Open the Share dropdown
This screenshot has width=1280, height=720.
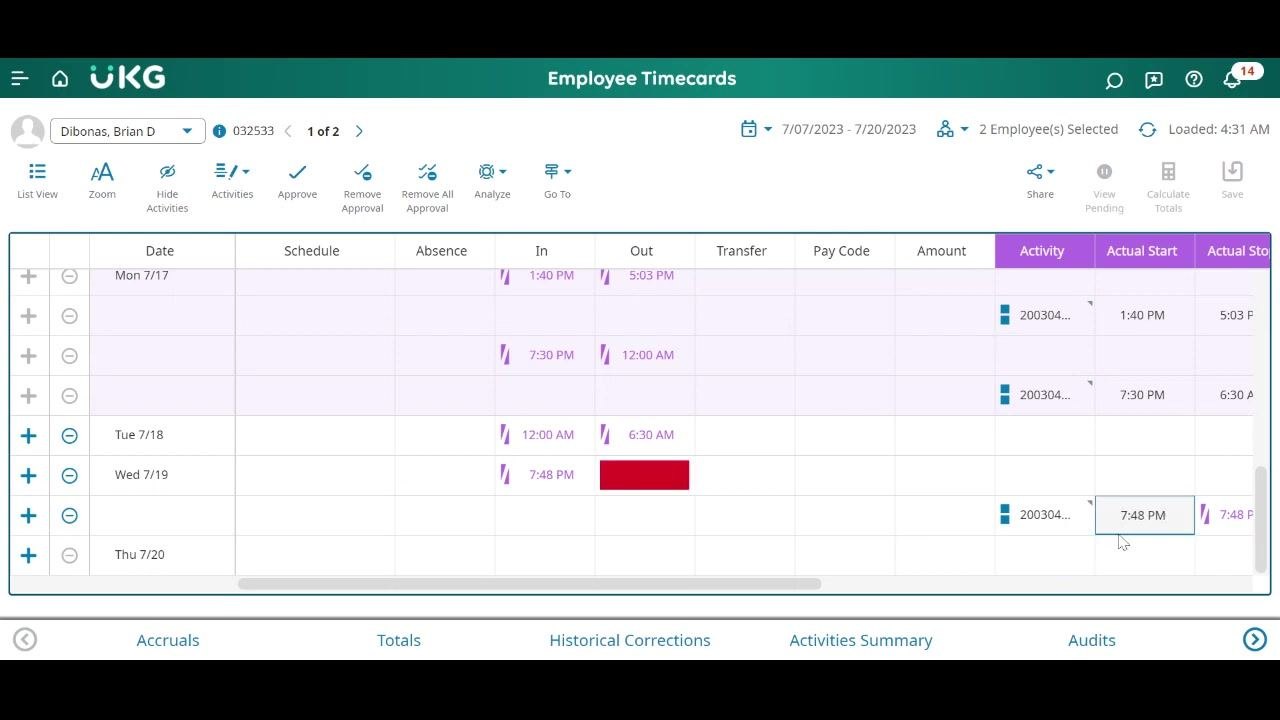1040,181
